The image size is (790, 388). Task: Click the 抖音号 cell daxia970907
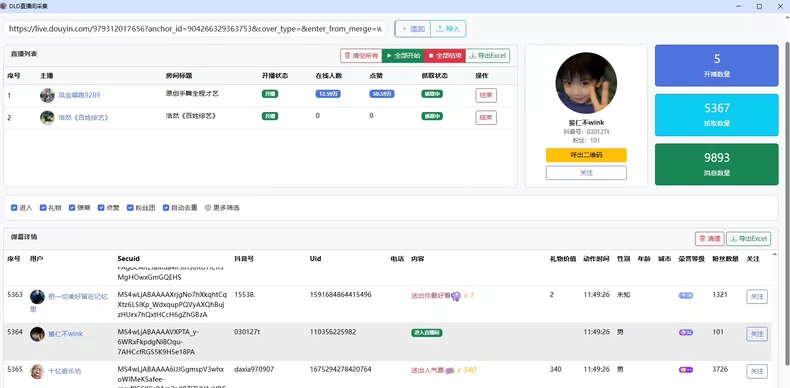pos(254,369)
